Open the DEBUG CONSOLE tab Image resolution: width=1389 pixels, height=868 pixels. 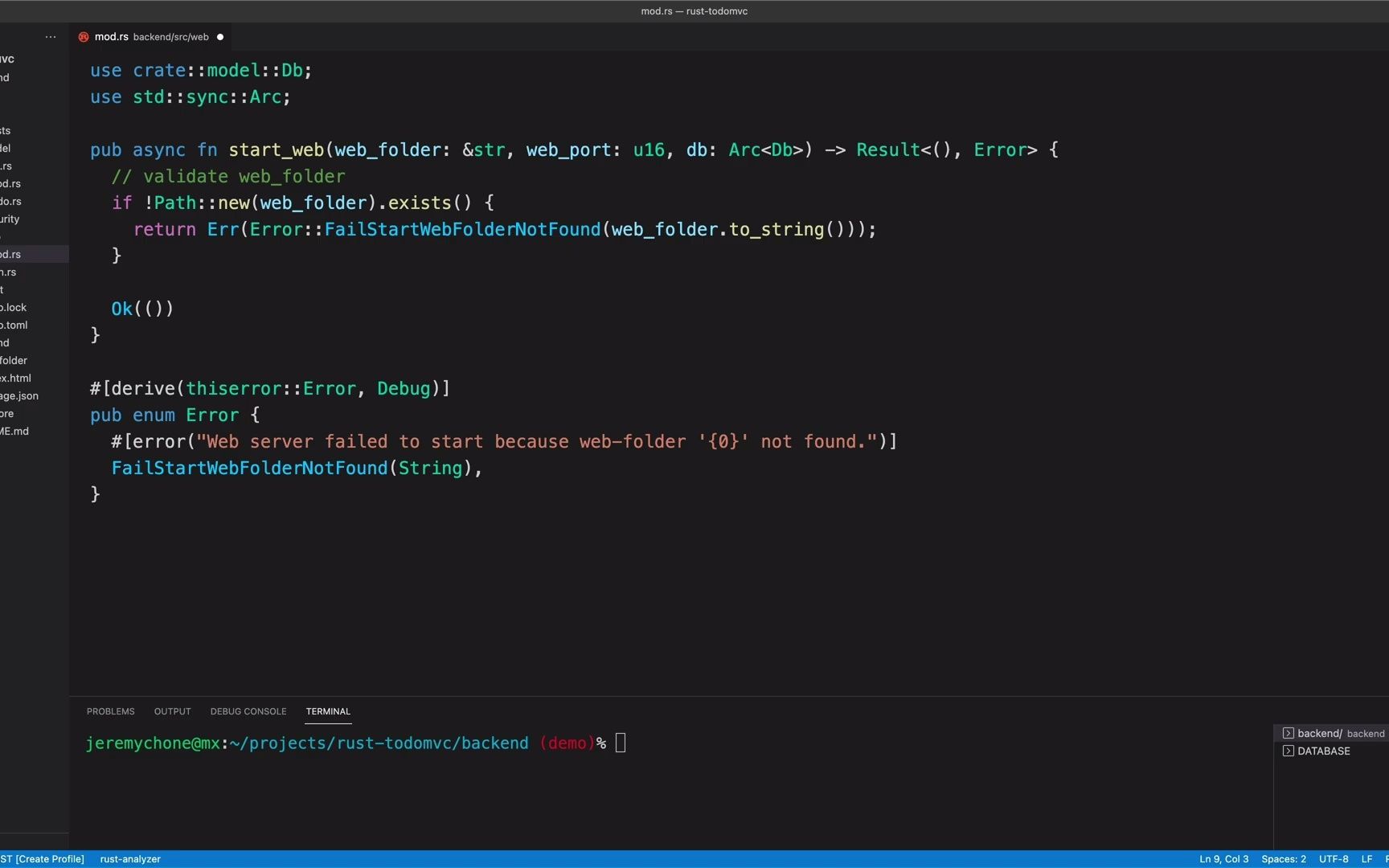pos(248,711)
